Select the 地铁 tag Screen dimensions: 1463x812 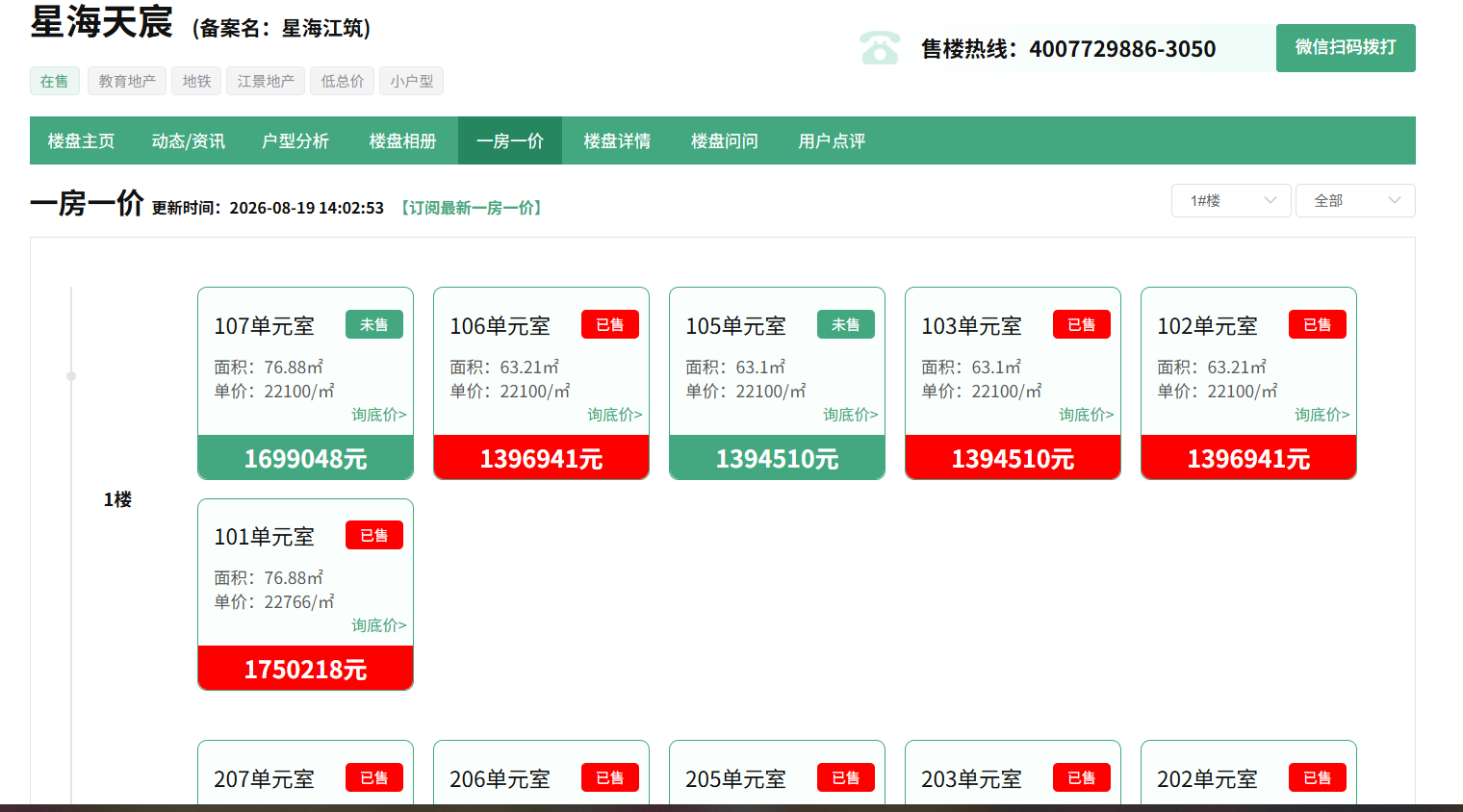click(x=197, y=81)
